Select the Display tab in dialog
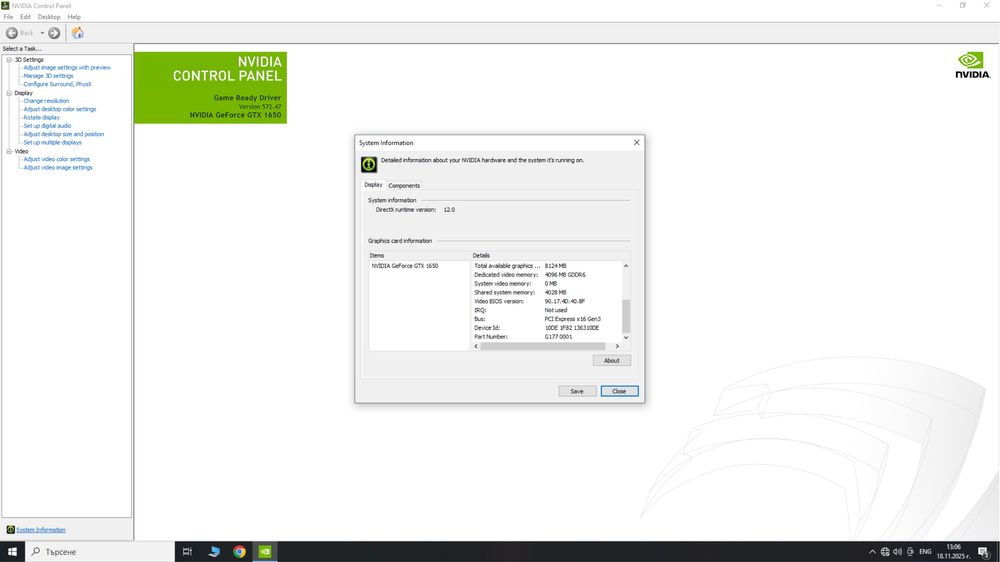The width and height of the screenshot is (1000, 562). [x=373, y=185]
